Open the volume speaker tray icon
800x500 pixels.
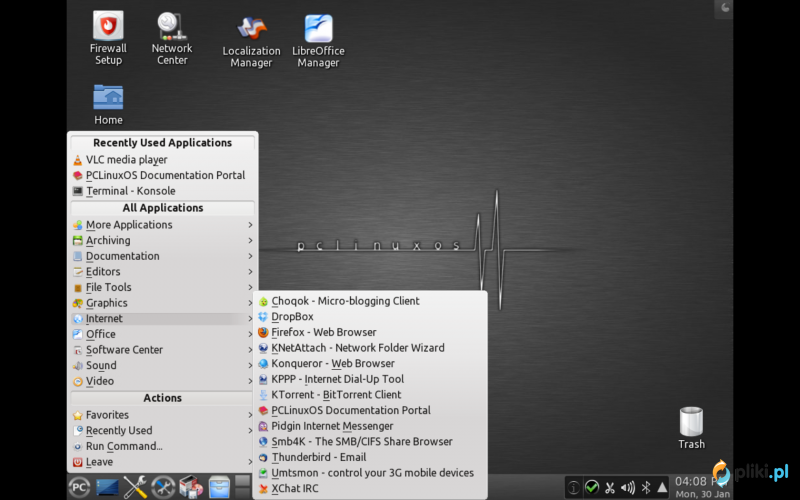pyautogui.click(x=628, y=488)
